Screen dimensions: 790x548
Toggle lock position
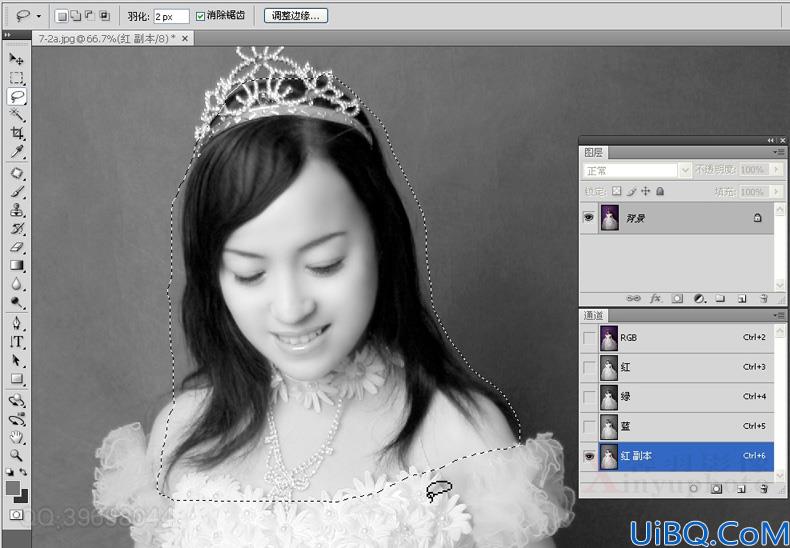(645, 191)
